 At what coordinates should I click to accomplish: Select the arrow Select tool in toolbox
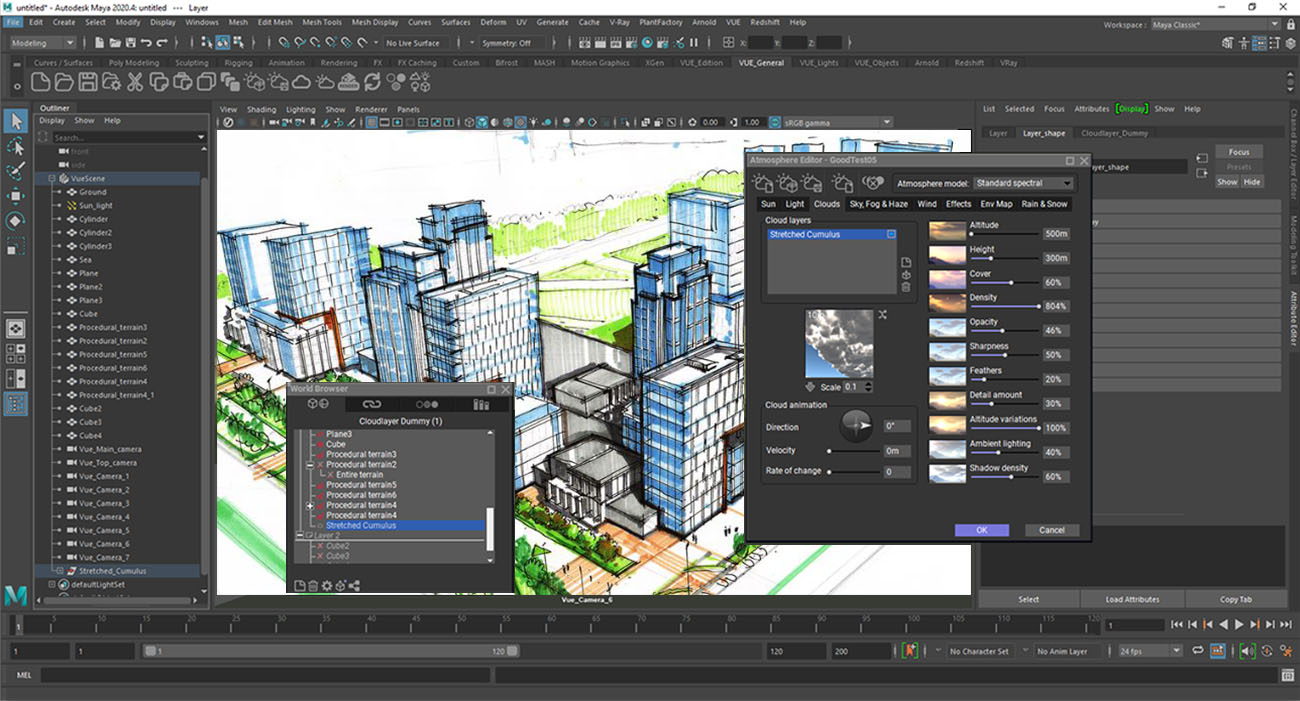click(16, 120)
